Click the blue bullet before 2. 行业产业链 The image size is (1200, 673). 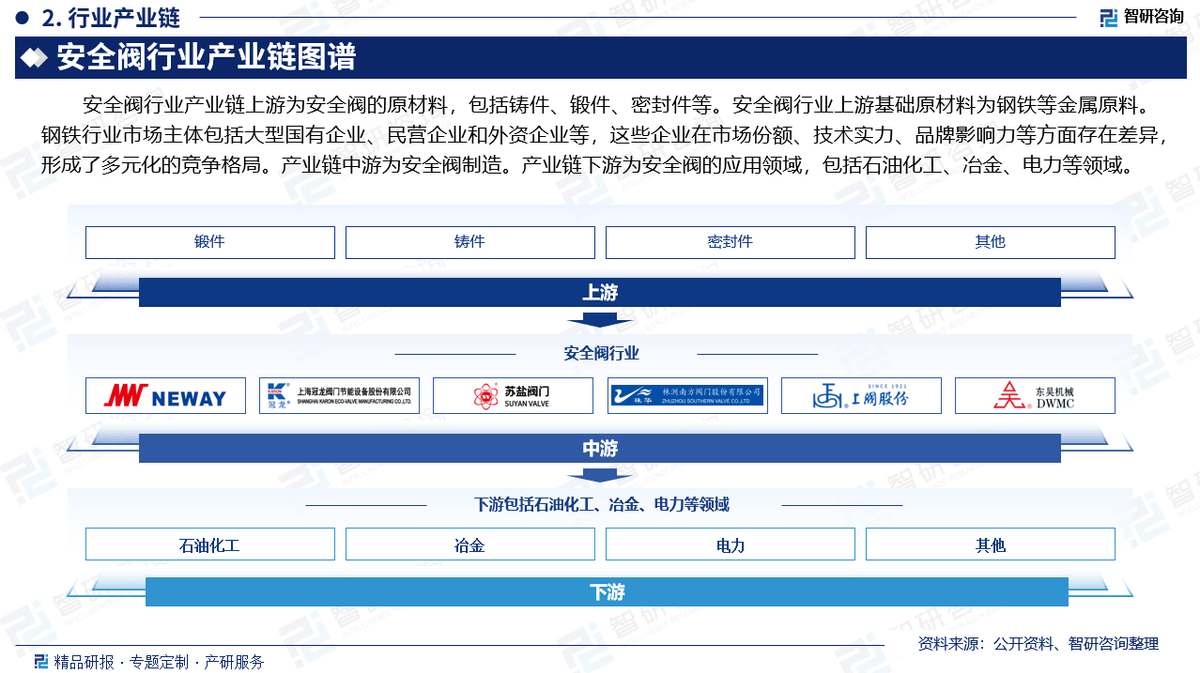23,18
